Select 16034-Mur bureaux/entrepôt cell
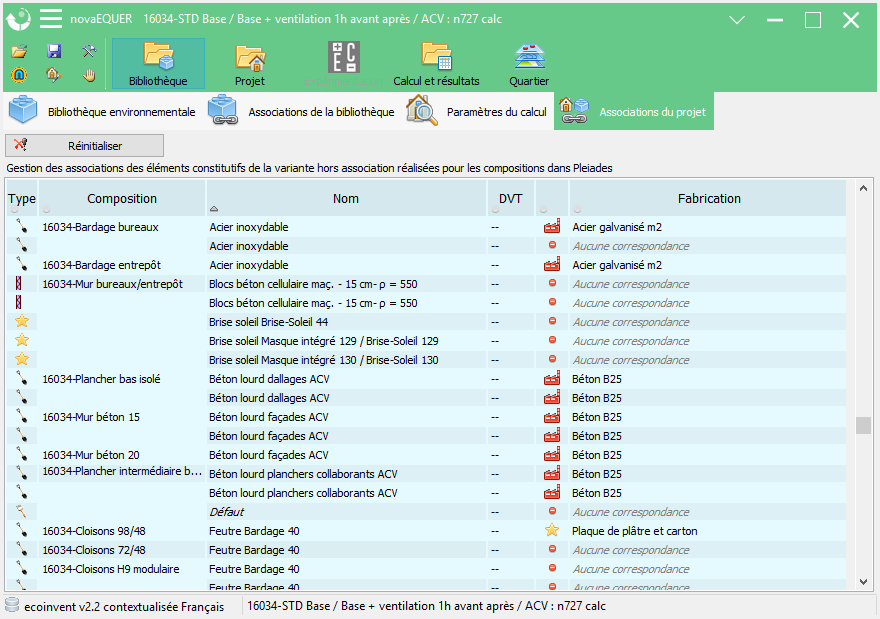This screenshot has width=880, height=619. (122, 284)
